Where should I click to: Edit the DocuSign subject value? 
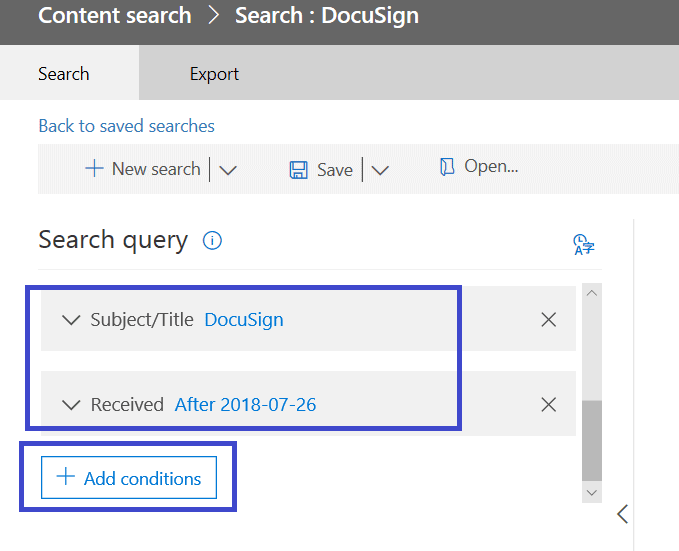[x=244, y=320]
